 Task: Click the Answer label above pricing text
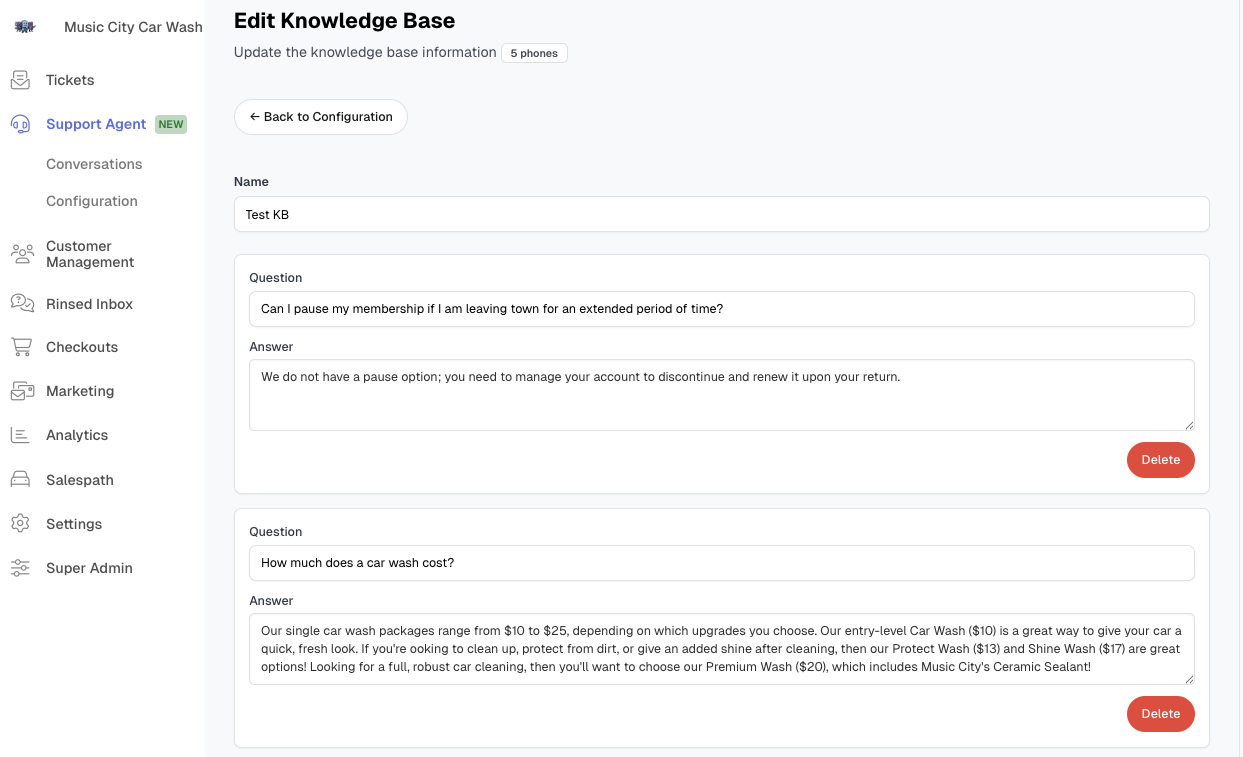(271, 601)
